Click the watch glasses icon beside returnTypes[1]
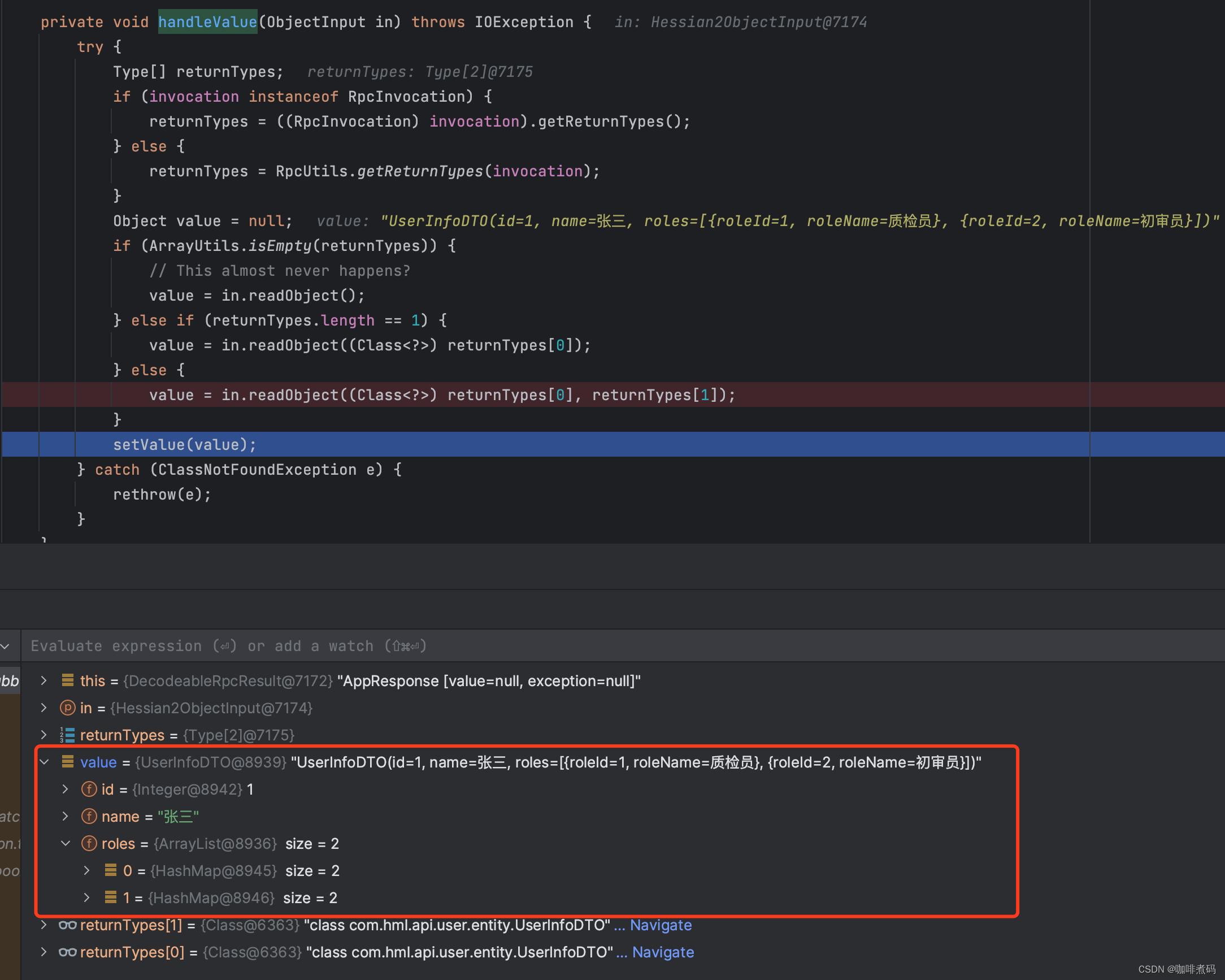This screenshot has height=980, width=1225. click(68, 925)
